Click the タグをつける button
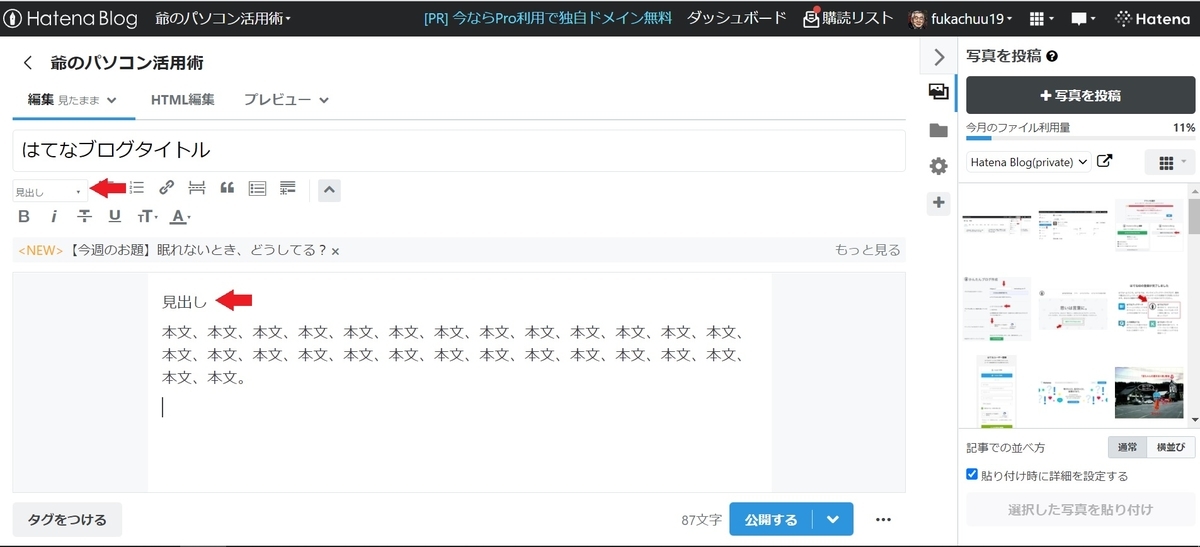 click(x=67, y=520)
